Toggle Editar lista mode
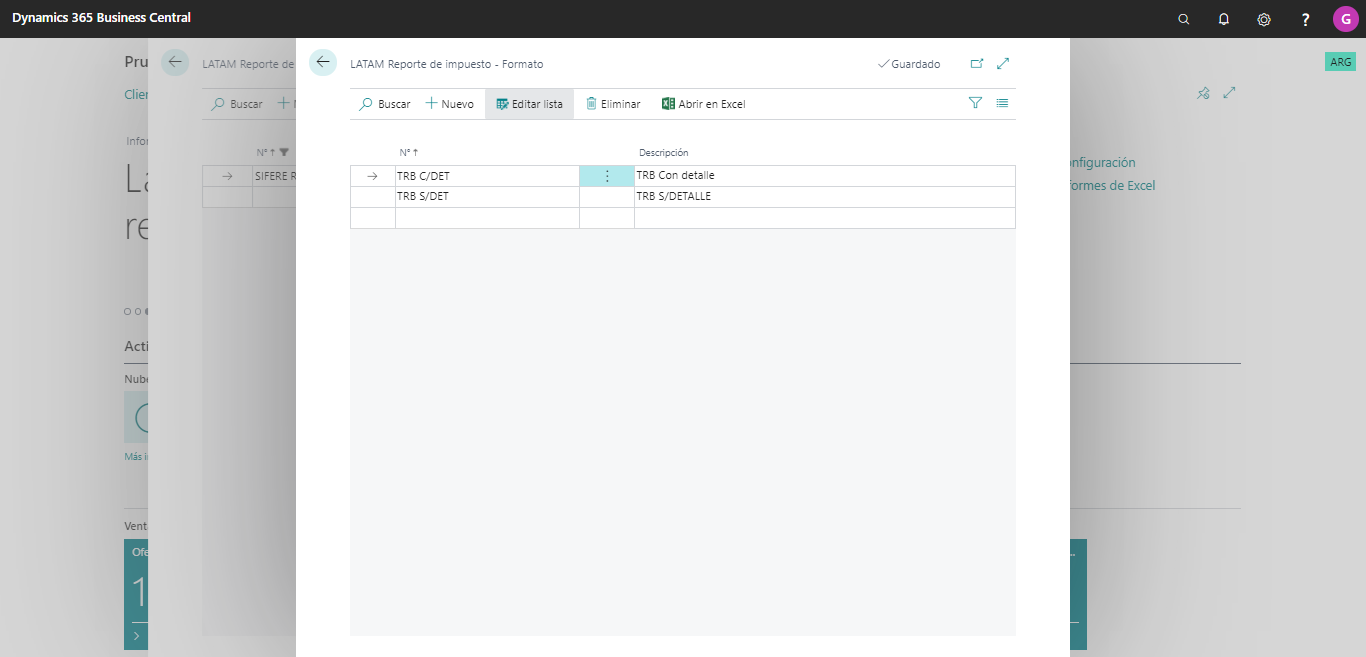Image resolution: width=1366 pixels, height=657 pixels. coord(529,104)
